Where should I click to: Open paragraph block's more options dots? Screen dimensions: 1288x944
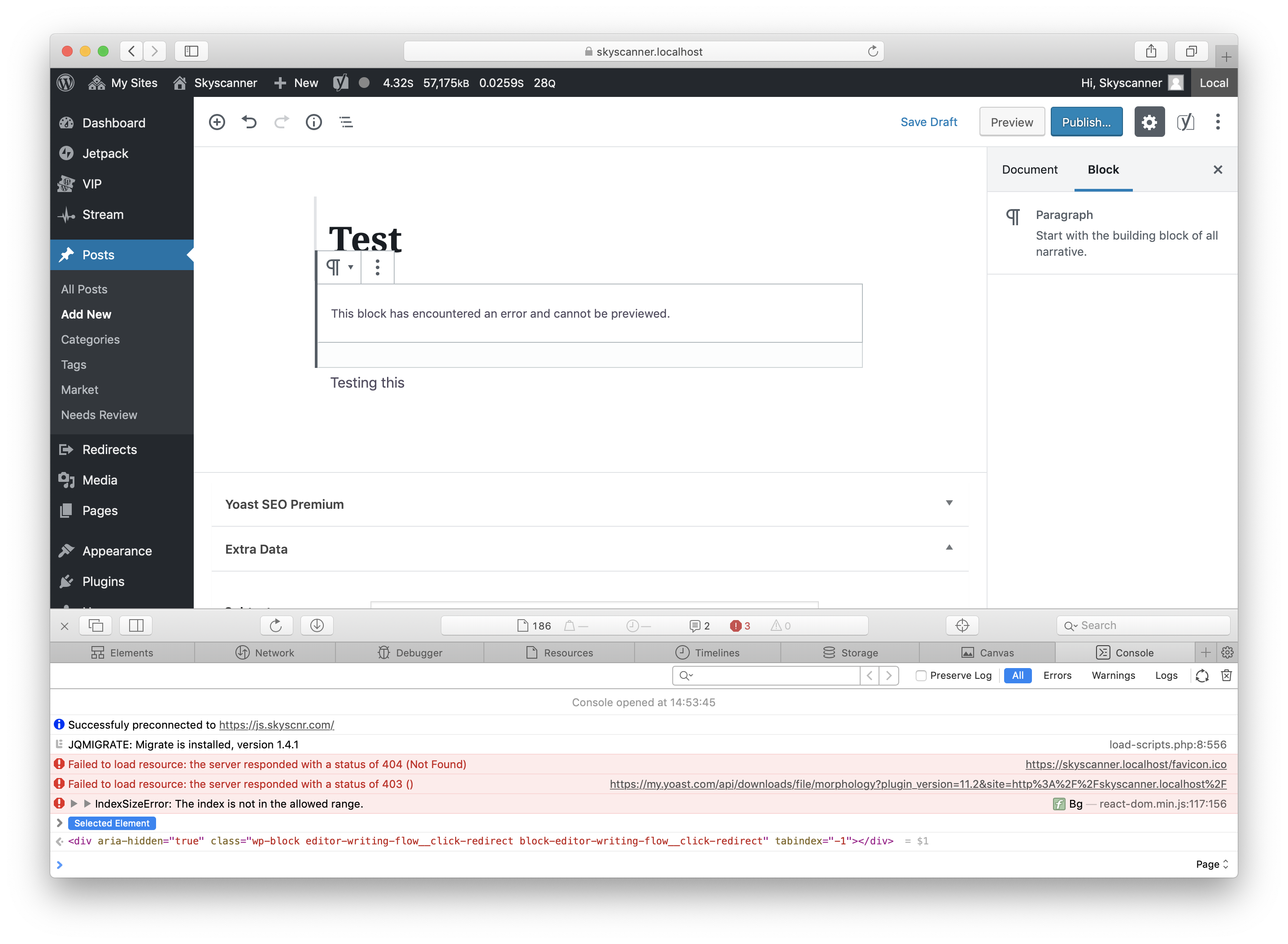click(378, 267)
